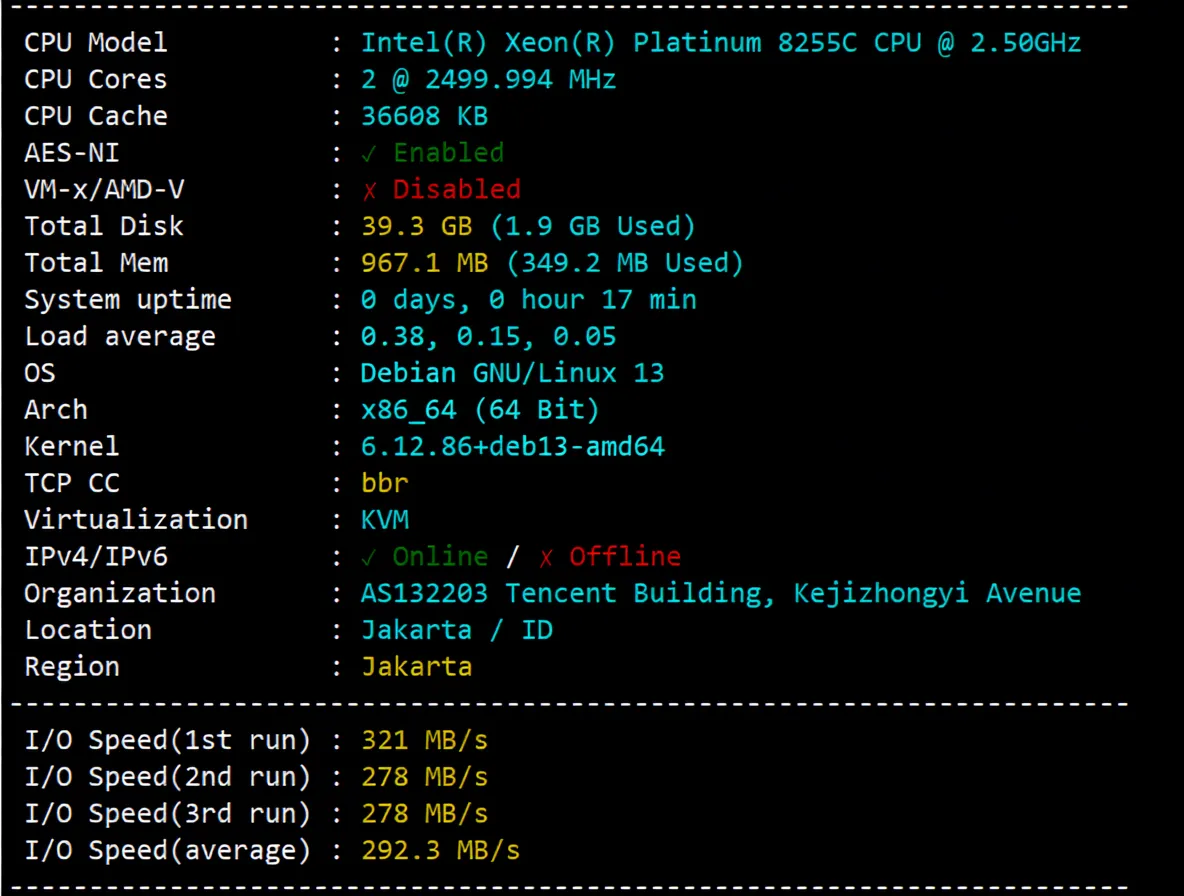Click the Virtualization value KVM

pos(385,520)
